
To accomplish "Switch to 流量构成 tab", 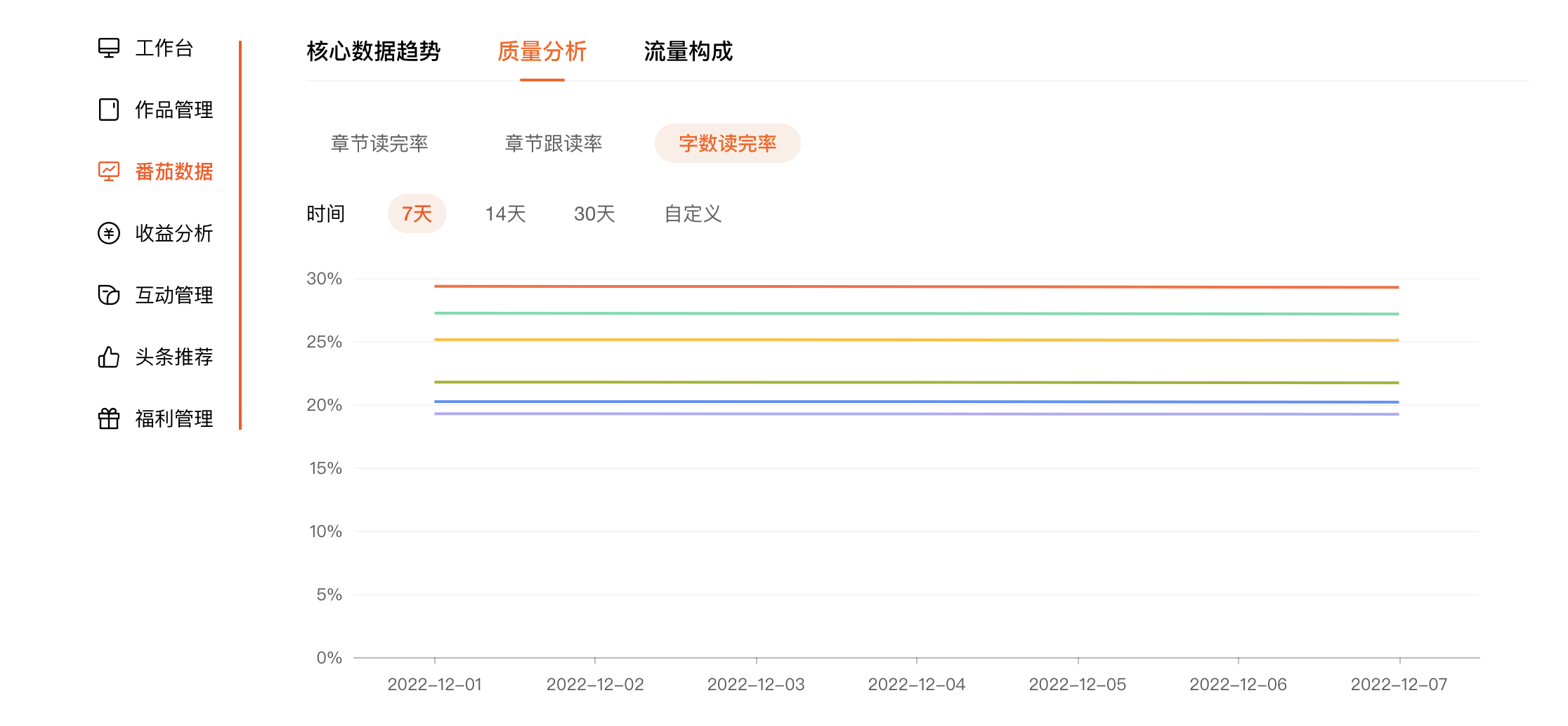I will click(x=688, y=51).
